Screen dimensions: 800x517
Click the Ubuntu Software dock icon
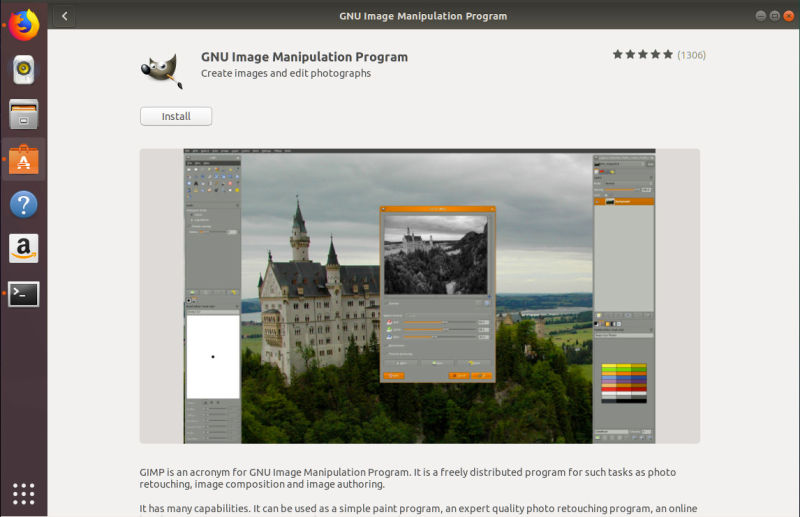(x=23, y=160)
